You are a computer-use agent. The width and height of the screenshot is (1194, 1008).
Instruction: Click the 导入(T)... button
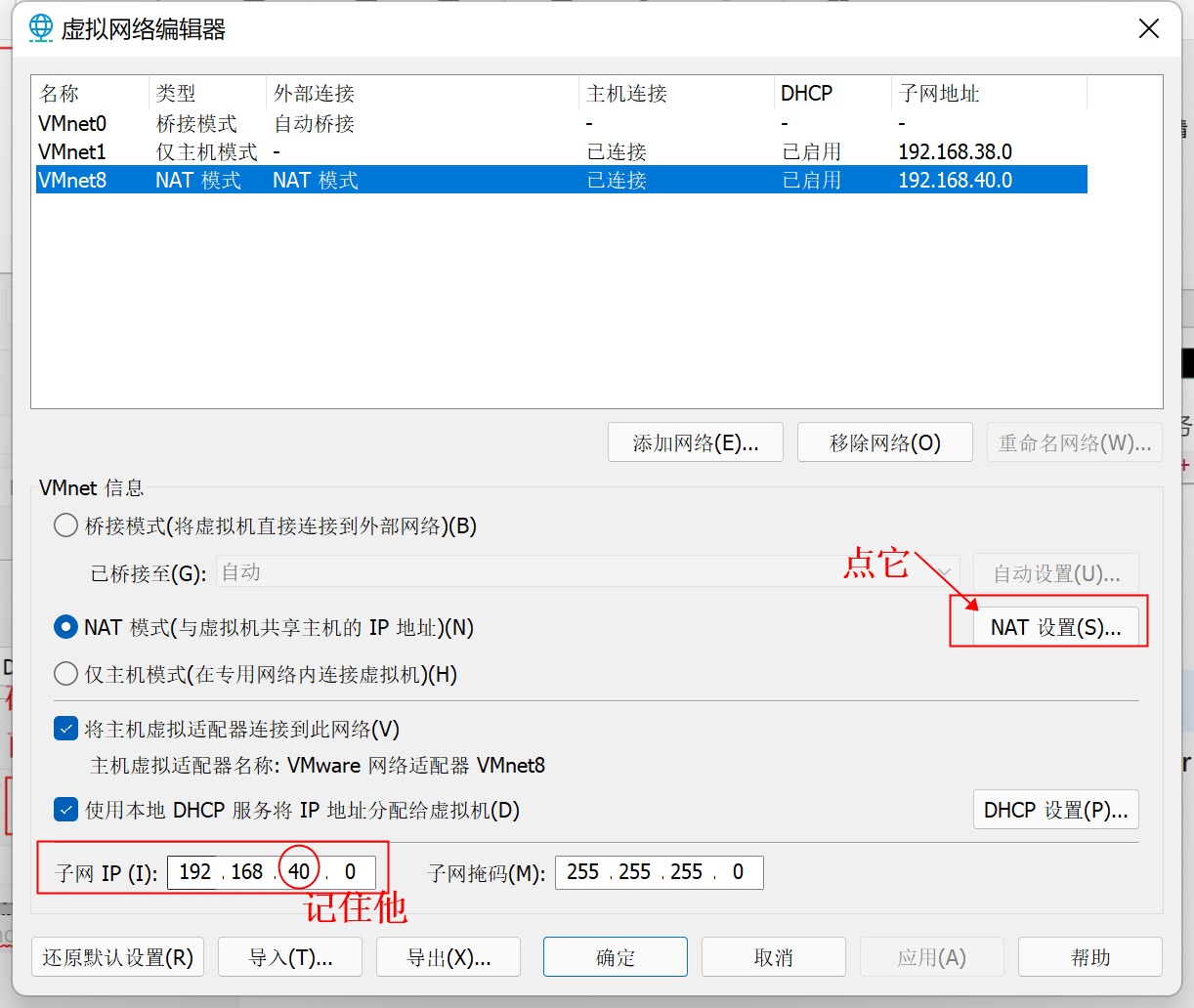(x=290, y=957)
